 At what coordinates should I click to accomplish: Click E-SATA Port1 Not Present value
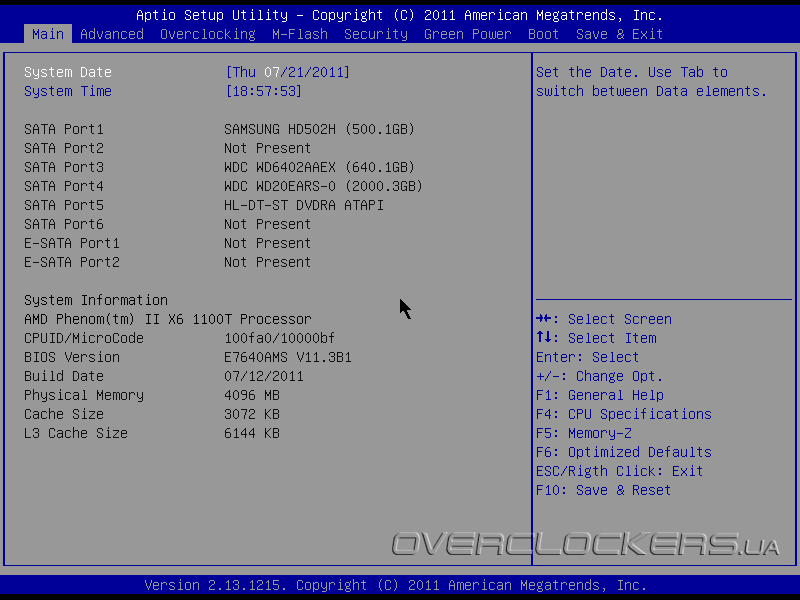267,243
